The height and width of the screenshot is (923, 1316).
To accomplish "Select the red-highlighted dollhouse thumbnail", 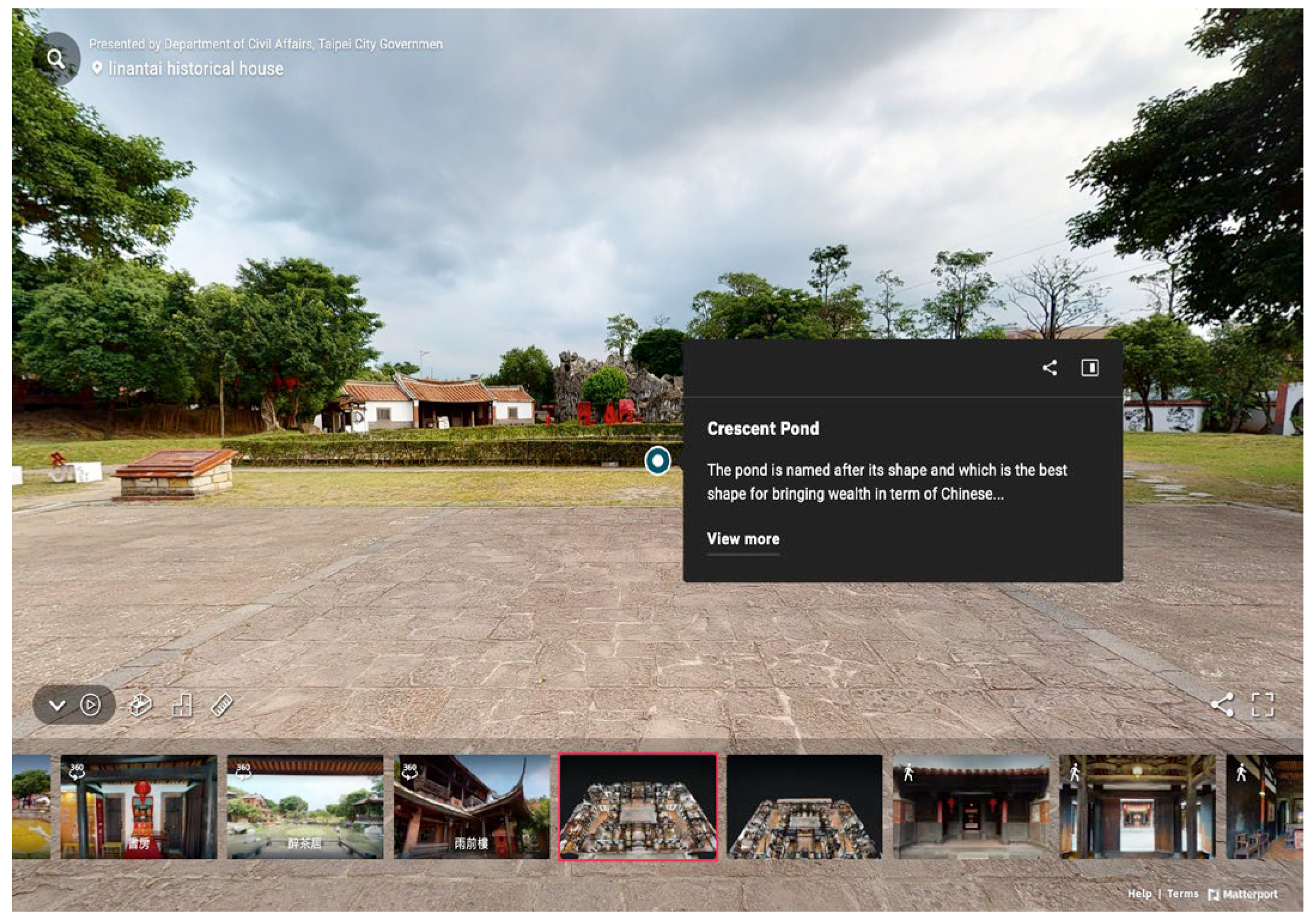I will (x=637, y=806).
